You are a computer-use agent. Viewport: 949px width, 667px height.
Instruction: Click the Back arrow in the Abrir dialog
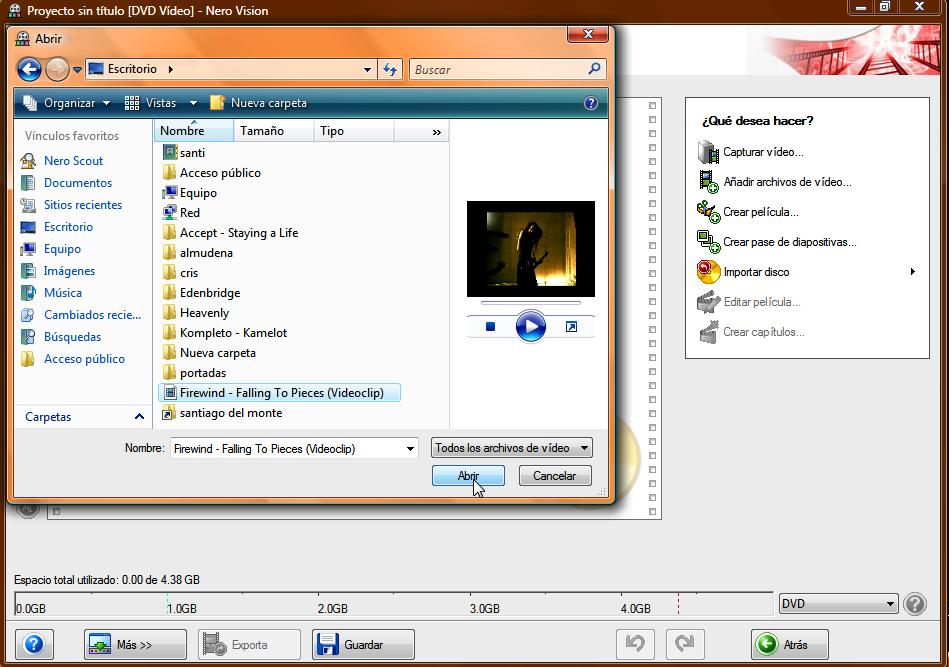(29, 70)
